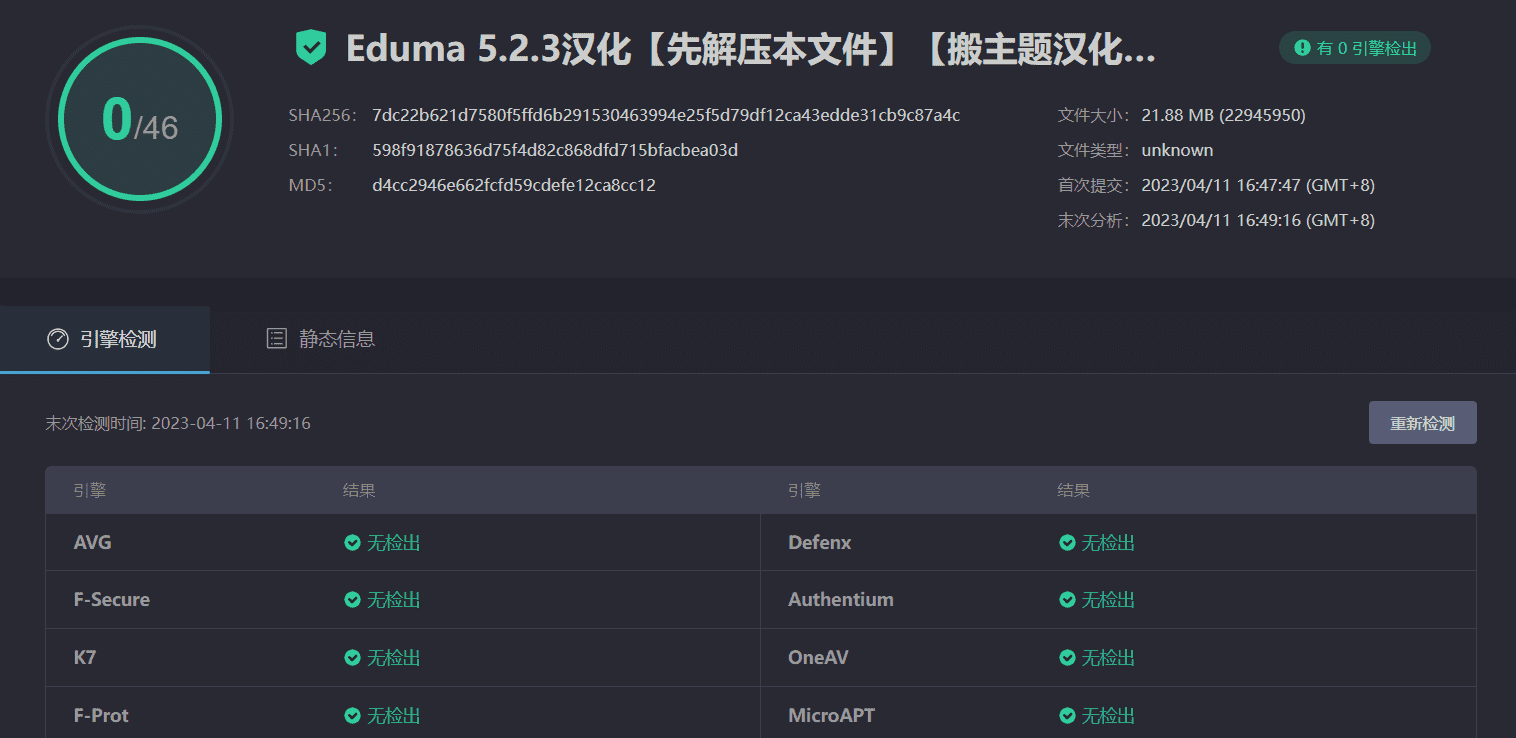Click the gauge icon on 引擎检测 tab
Screen dimensions: 1516x738
coord(58,339)
